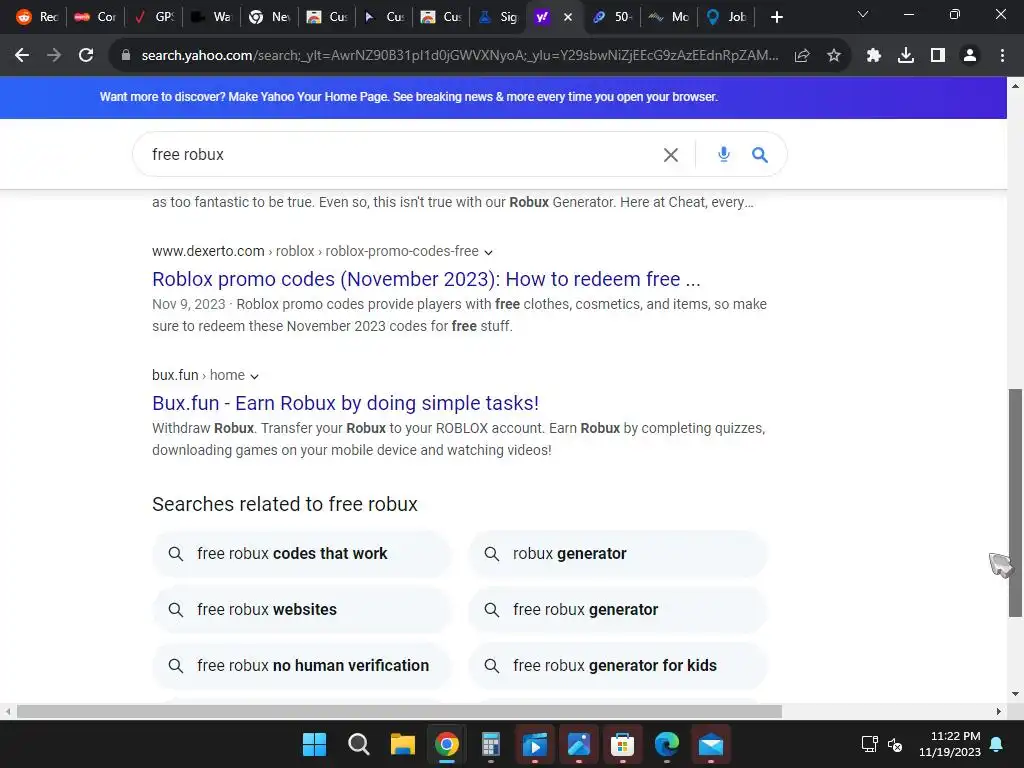Click the address bar URL
The image size is (1024, 768).
pos(460,56)
